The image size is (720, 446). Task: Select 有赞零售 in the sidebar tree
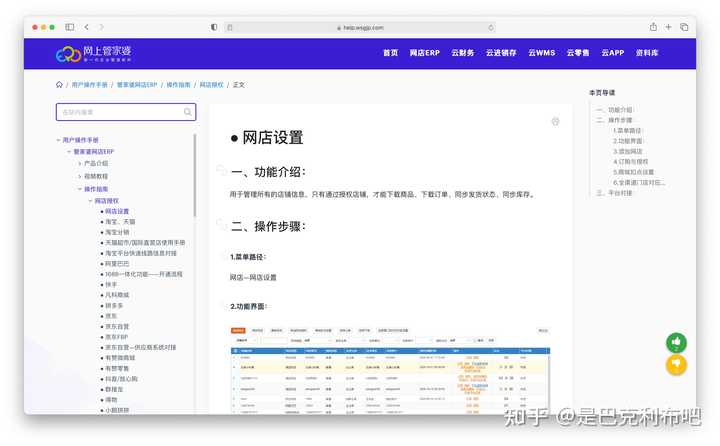click(117, 368)
